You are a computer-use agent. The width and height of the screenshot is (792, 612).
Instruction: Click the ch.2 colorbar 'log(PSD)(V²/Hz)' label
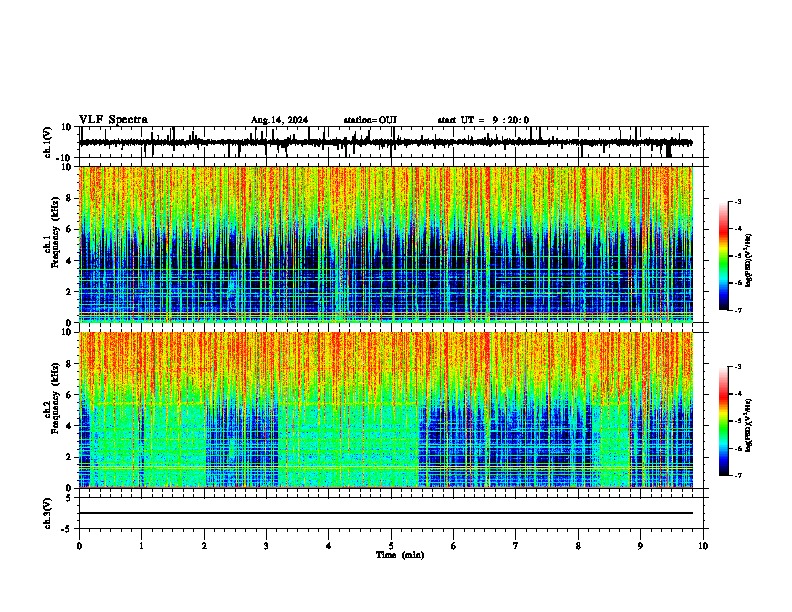[749, 425]
